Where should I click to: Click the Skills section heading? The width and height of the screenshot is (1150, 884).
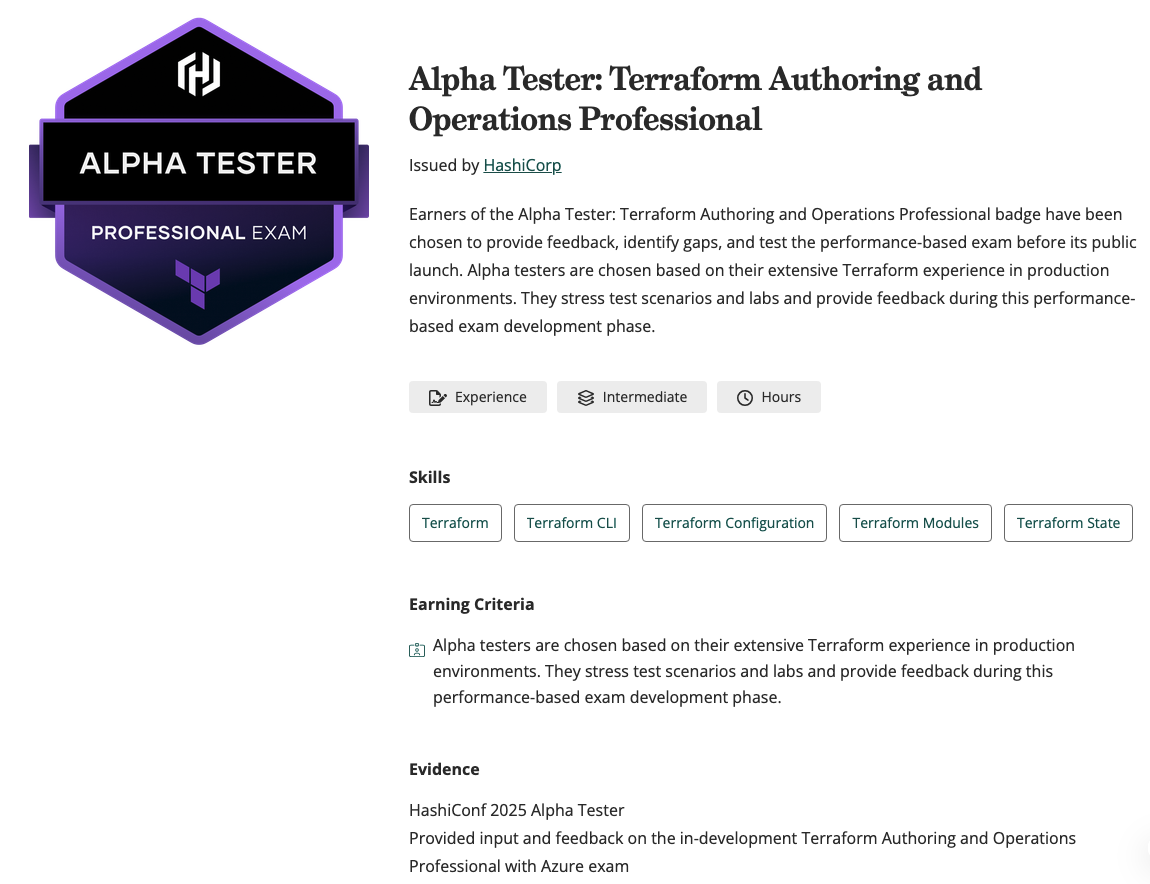tap(430, 477)
